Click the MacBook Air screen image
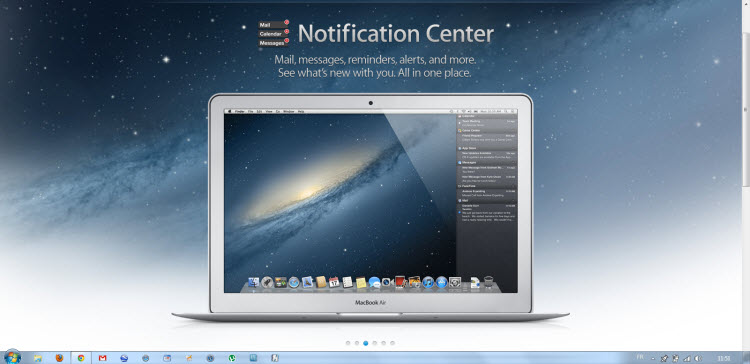Image resolution: width=750 pixels, height=364 pixels. click(x=371, y=201)
